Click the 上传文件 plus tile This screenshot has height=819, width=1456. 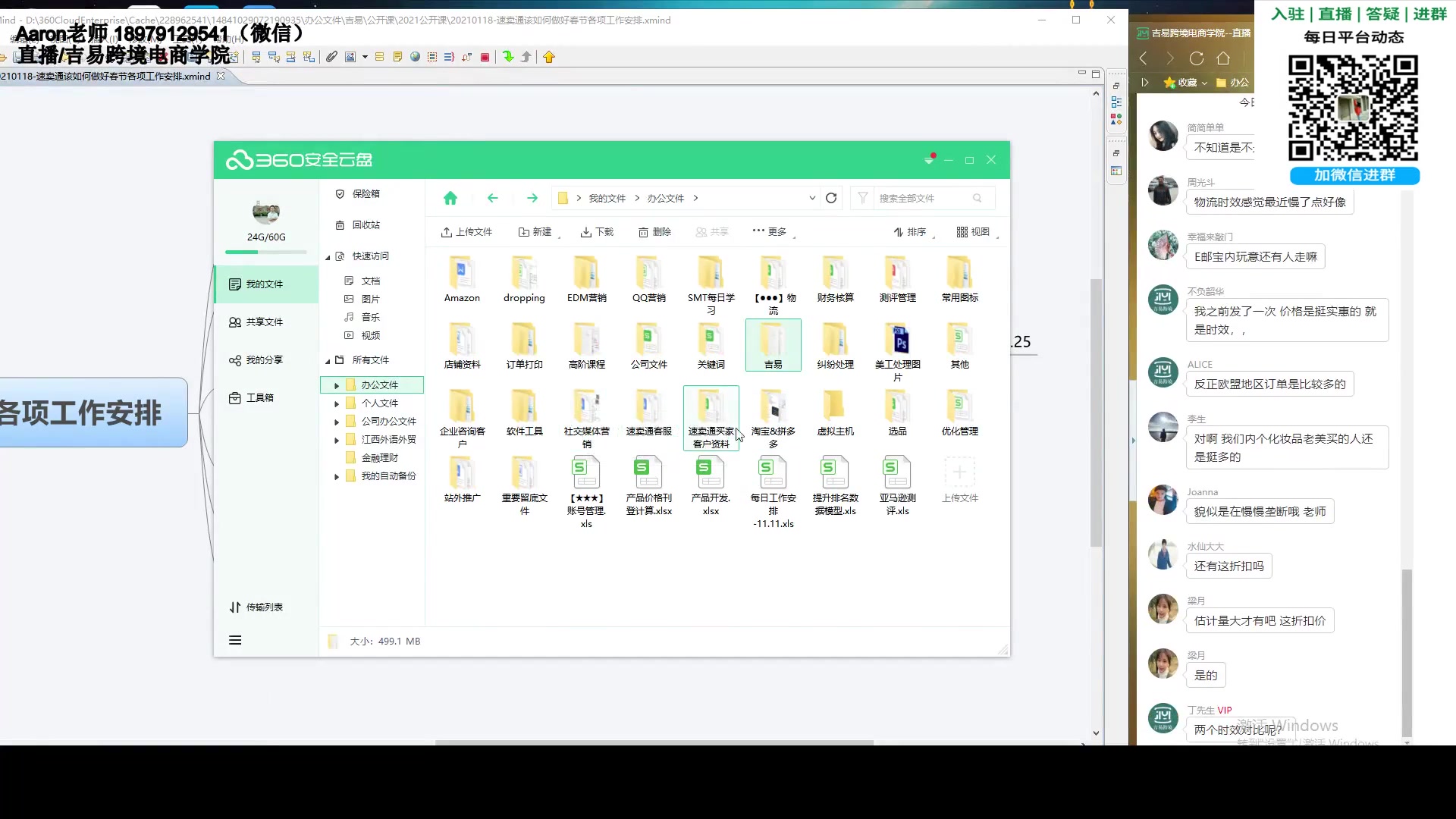point(959,479)
